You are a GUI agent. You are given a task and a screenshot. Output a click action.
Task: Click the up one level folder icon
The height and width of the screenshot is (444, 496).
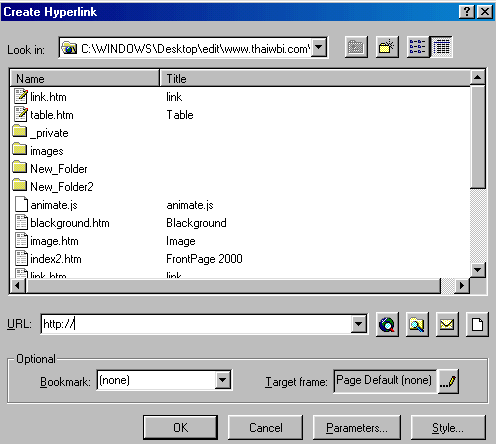tap(356, 47)
